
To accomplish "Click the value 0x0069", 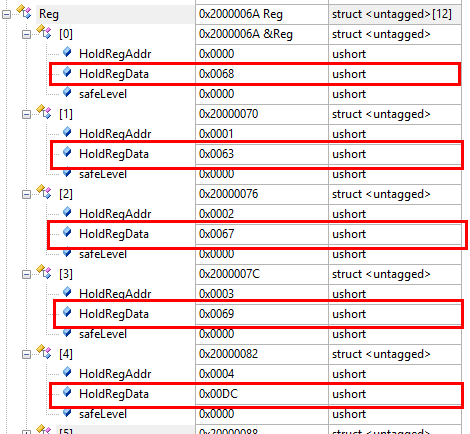I will pyautogui.click(x=217, y=314).
